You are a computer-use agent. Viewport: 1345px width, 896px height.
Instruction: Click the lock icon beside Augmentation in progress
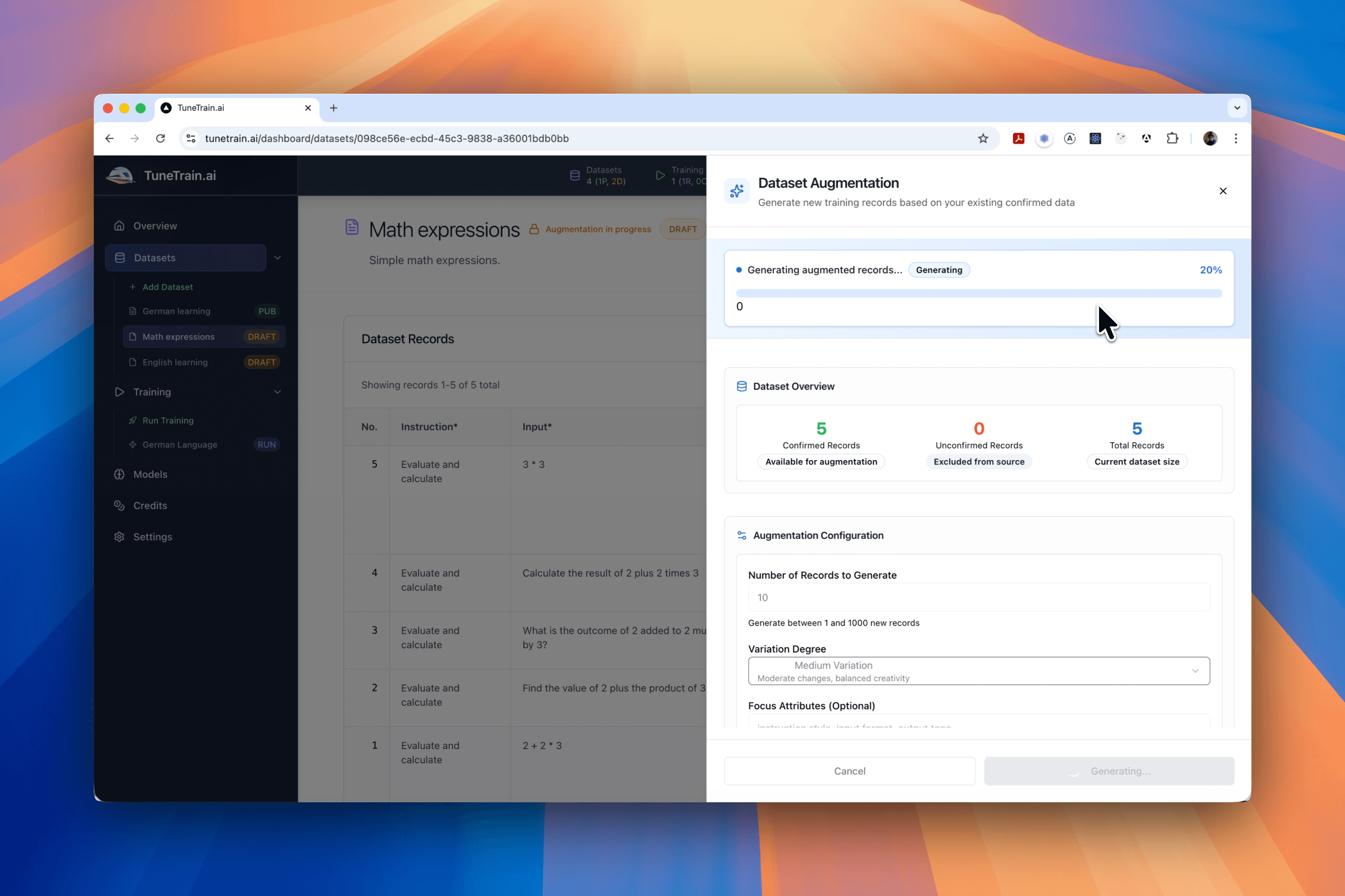(x=535, y=229)
